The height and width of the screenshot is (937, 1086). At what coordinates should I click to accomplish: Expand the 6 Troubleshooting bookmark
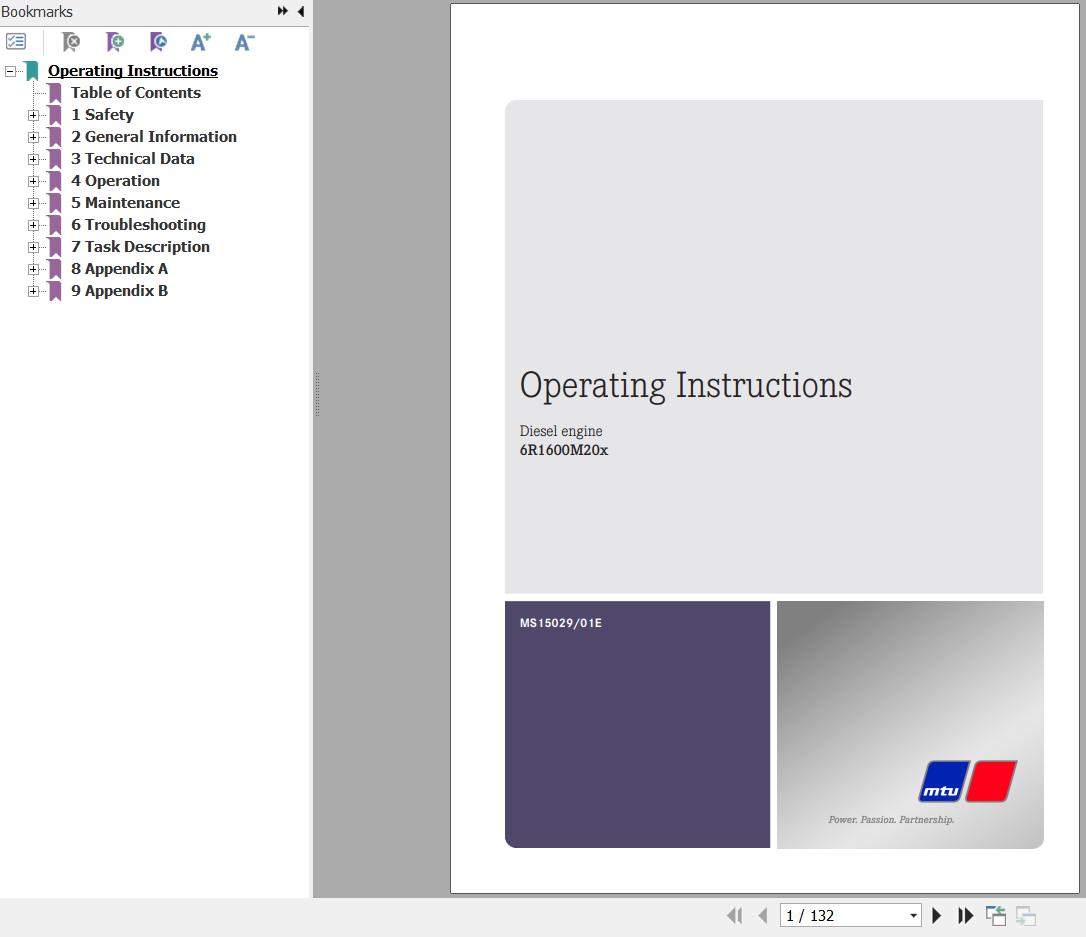pyautogui.click(x=33, y=225)
